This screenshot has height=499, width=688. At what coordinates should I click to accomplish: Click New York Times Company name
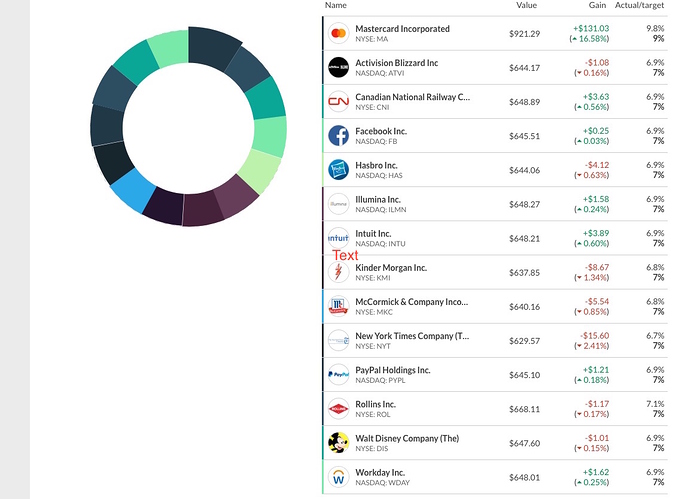pos(412,336)
